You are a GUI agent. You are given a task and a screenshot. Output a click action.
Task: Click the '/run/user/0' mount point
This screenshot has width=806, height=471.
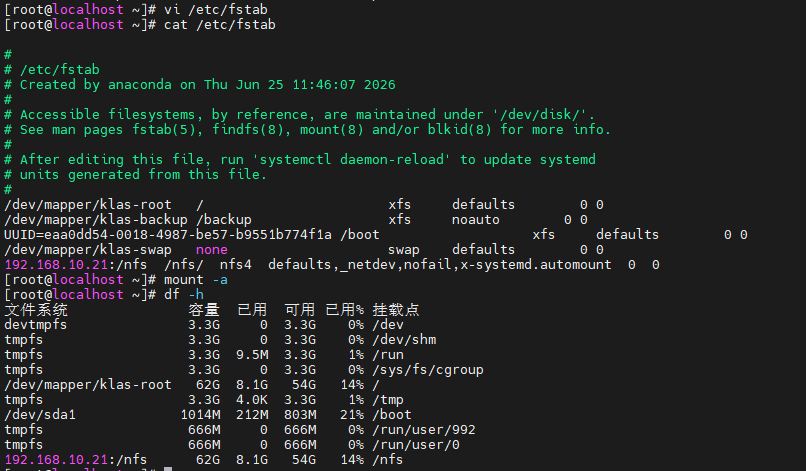coord(416,445)
